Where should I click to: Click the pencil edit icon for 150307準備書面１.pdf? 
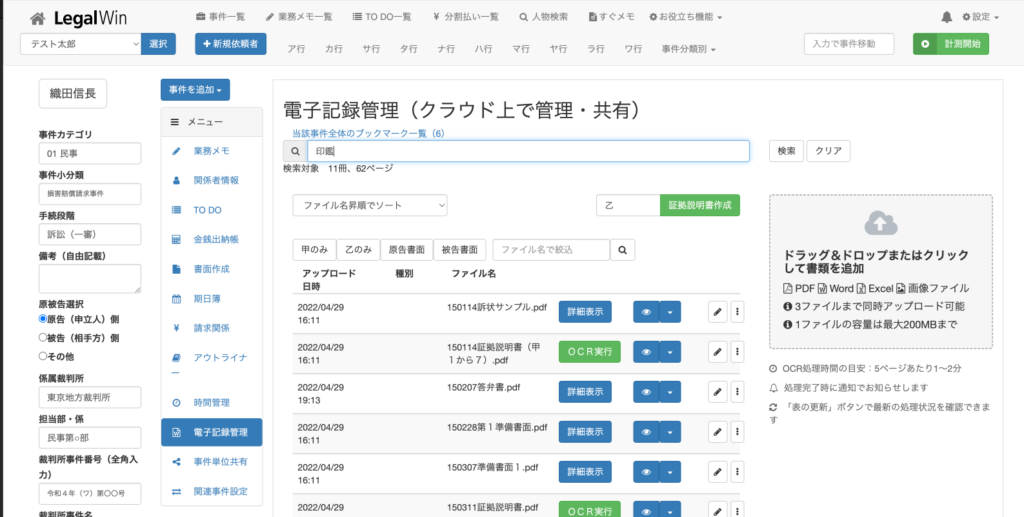(x=717, y=472)
